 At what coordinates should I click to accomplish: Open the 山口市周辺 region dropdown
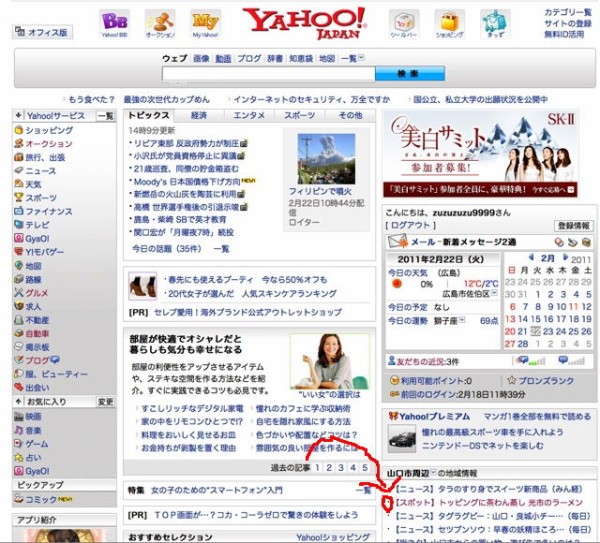point(433,473)
